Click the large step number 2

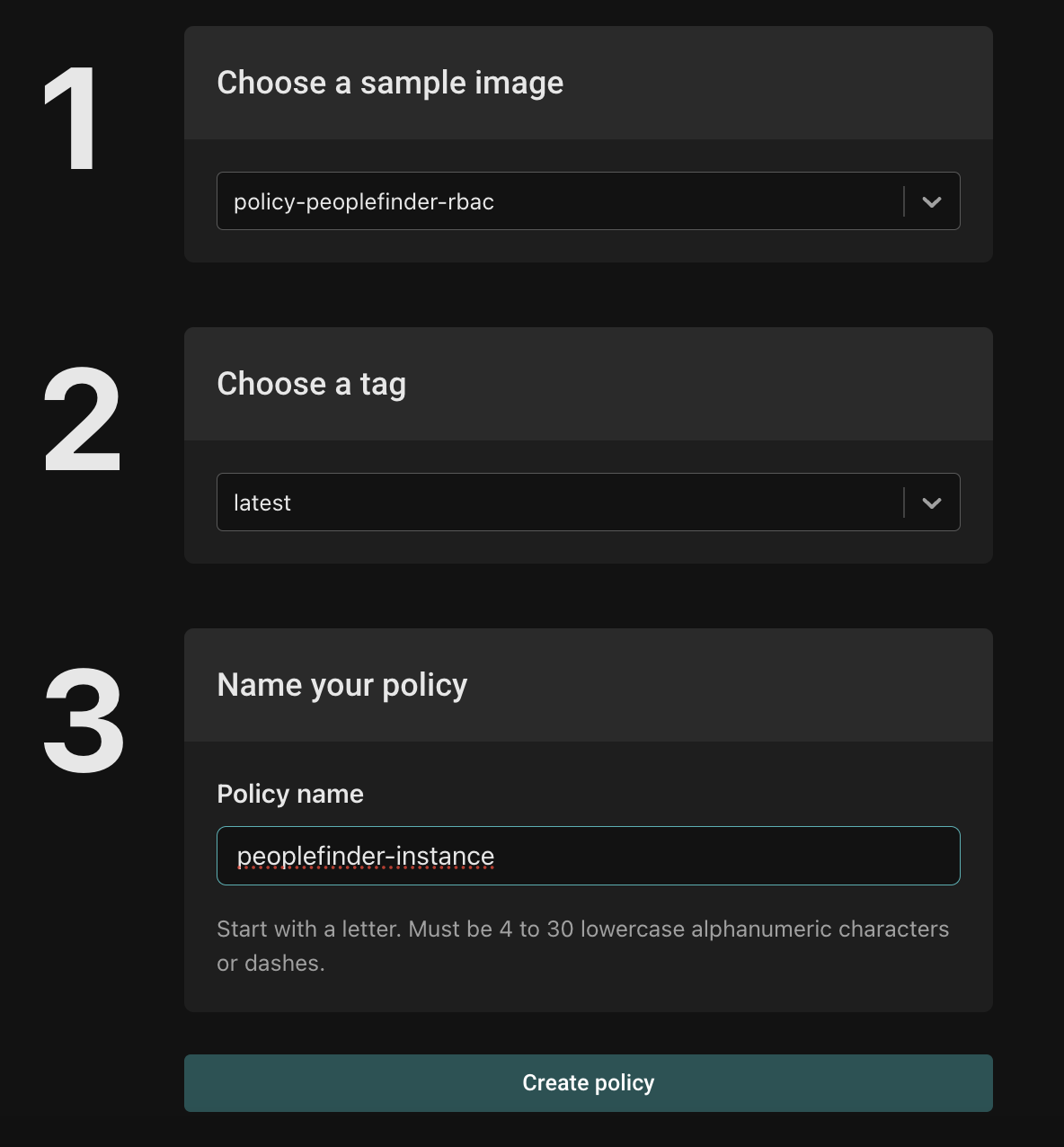coord(82,421)
